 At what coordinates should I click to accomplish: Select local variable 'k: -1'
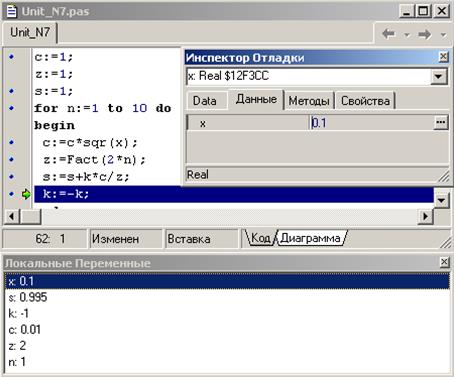point(227,313)
